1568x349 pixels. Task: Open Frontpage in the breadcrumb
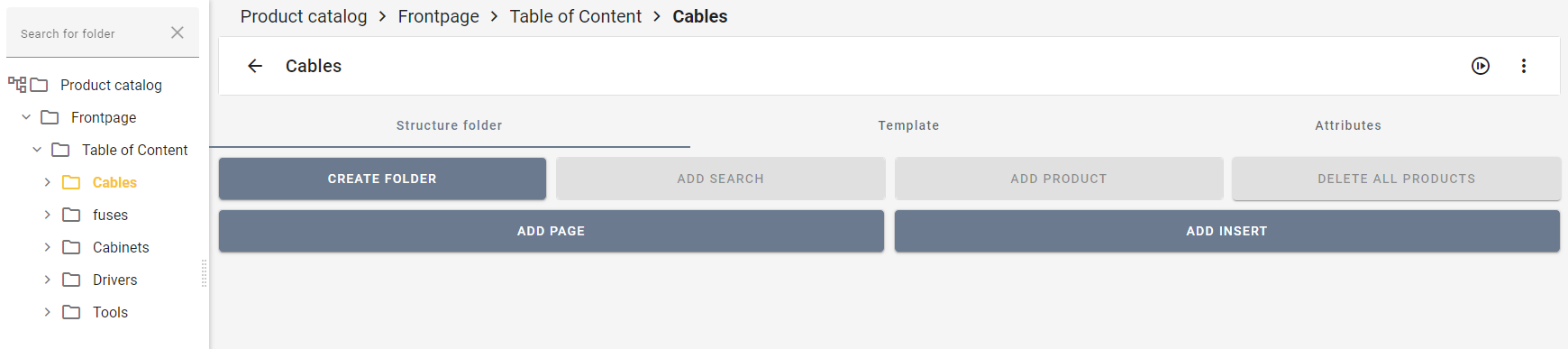coord(439,16)
